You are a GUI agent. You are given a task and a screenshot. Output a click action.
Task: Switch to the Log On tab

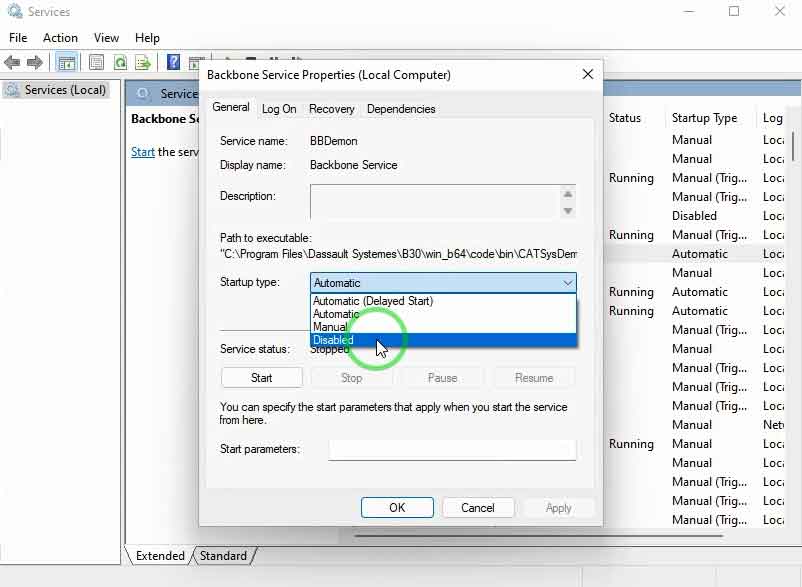(x=279, y=109)
